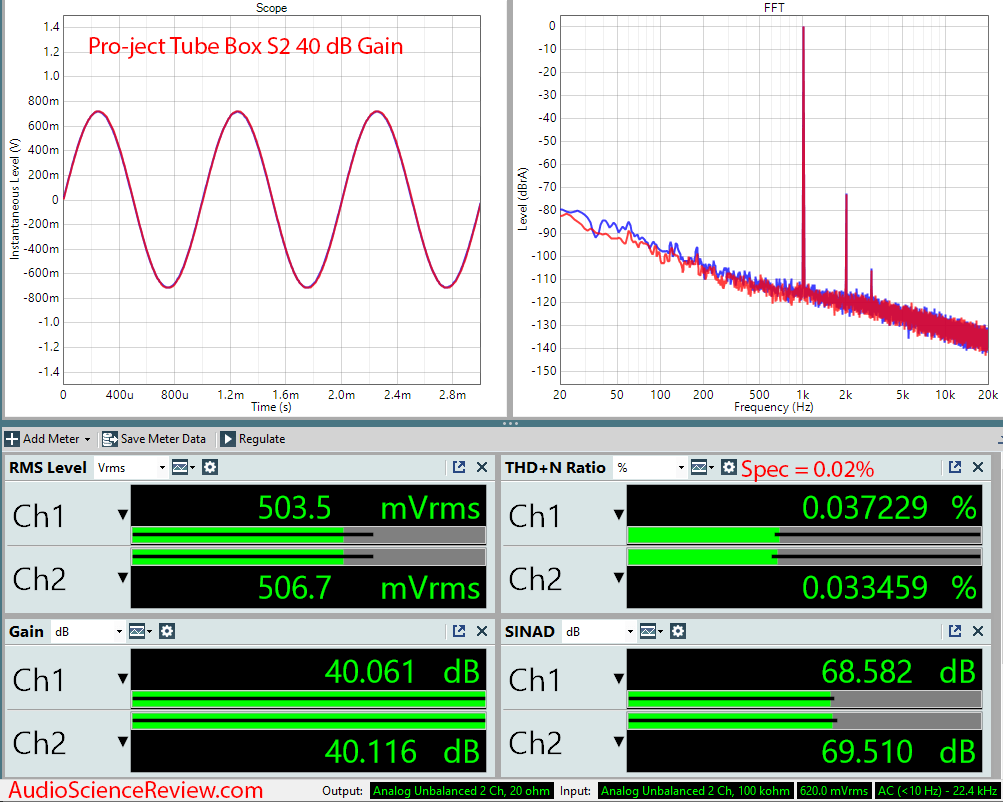Expand Ch2 arrow in Gain meter

[122, 742]
